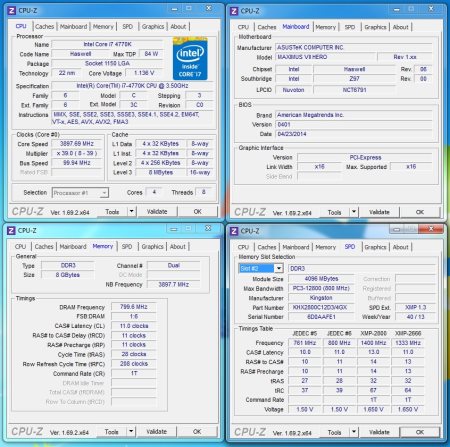The image size is (450, 447).
Task: Select the Mainboard tab in the SPD window
Action: pos(296,247)
